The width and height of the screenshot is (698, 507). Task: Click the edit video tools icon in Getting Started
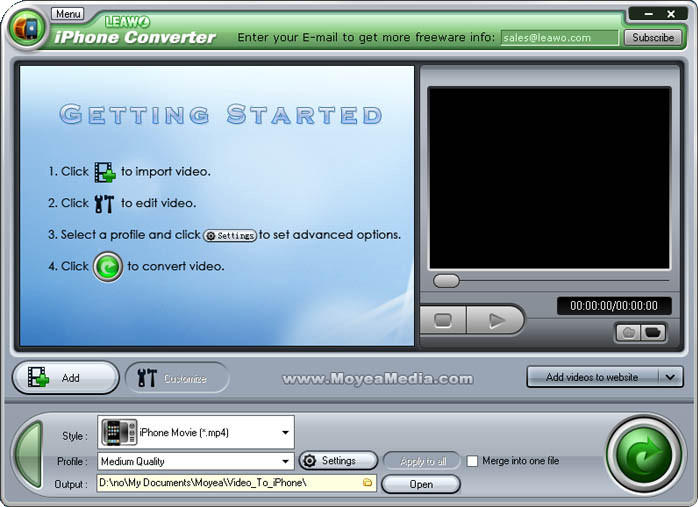pos(105,204)
